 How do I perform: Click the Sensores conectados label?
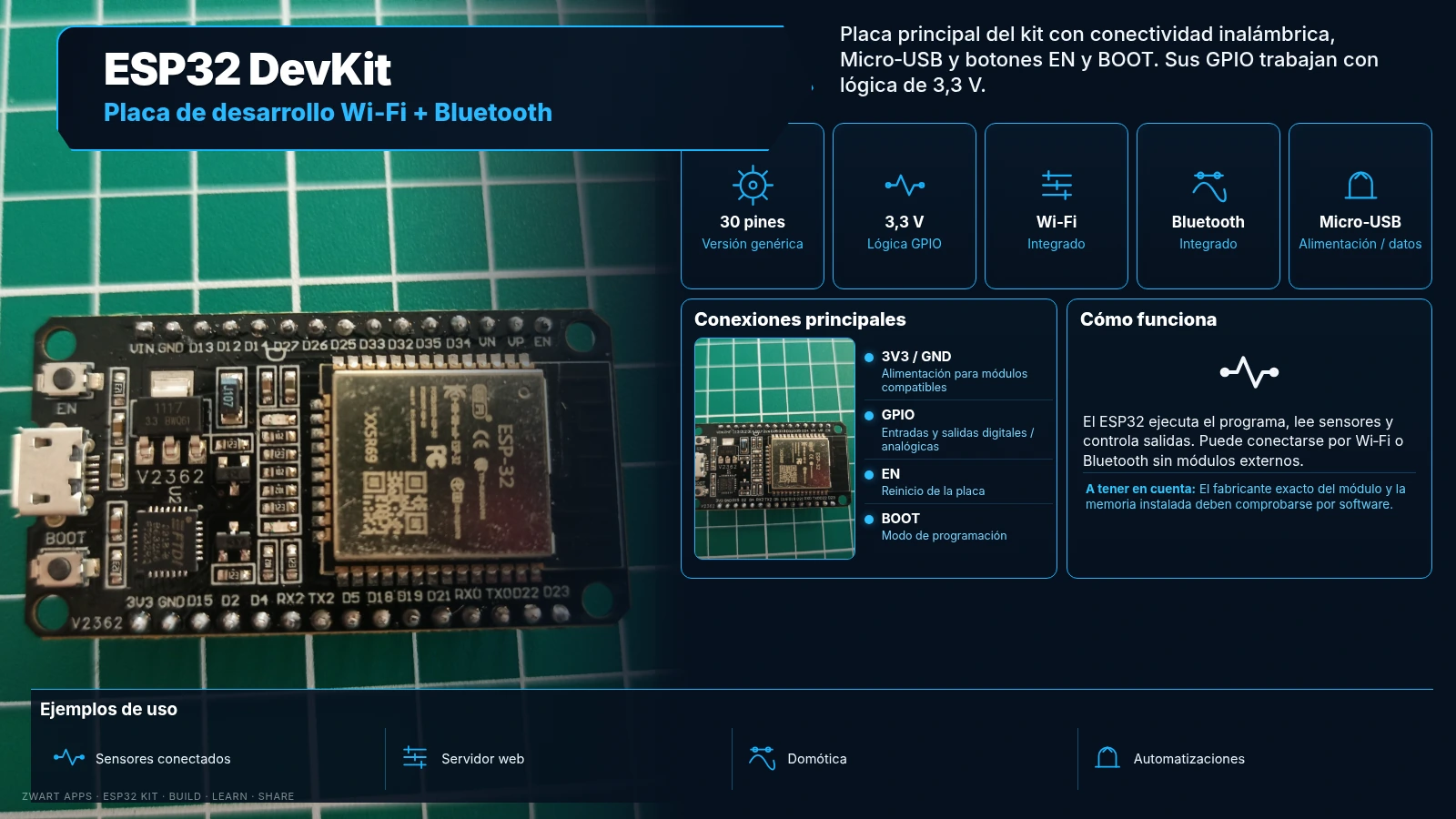163,759
